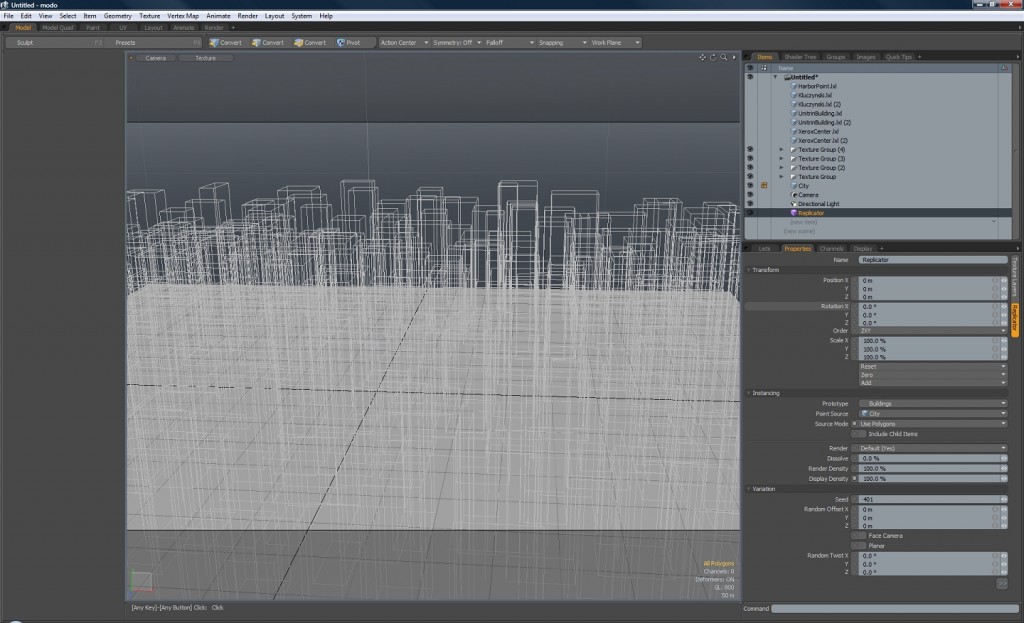Open the Prototype dropdown showing Buildings
1024x623 pixels.
pyautogui.click(x=932, y=403)
